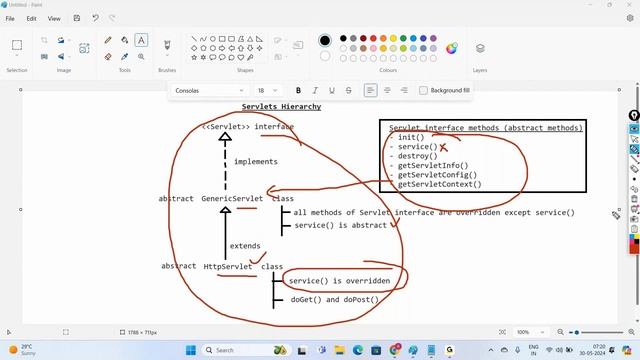Click the rectangular Selection tool
This screenshot has height=360, width=640.
[x=17, y=44]
